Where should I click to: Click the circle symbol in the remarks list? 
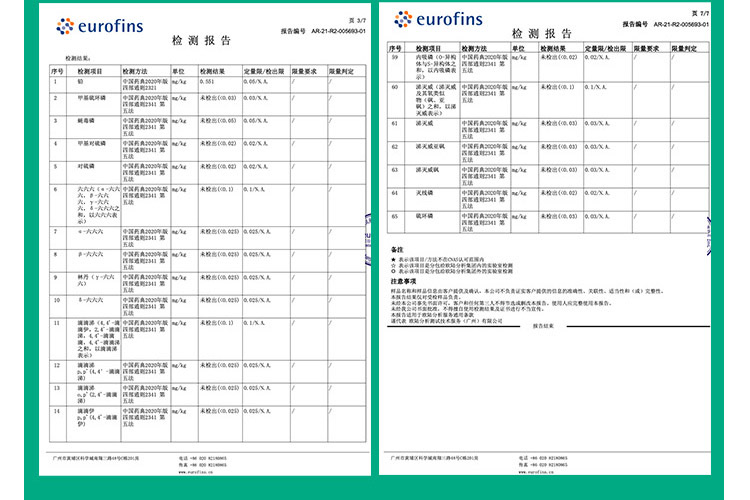pos(393,269)
